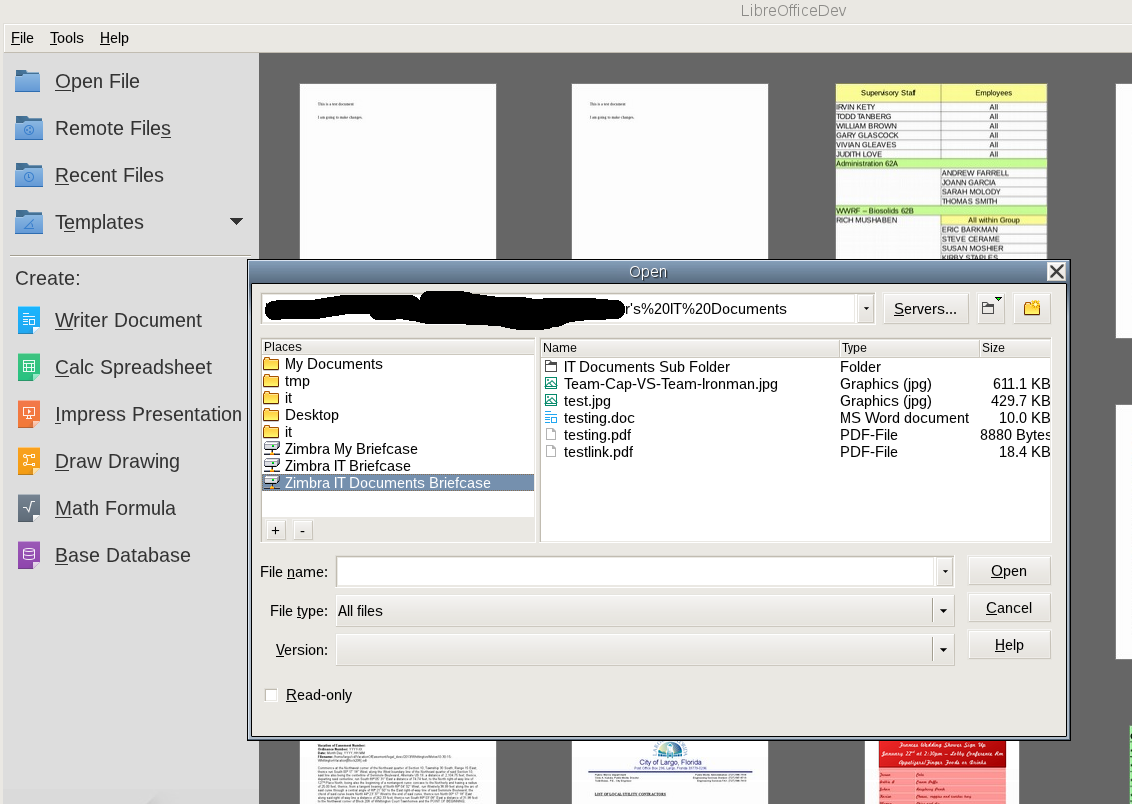Open the Tools menu
This screenshot has height=804, width=1132.
coord(66,38)
